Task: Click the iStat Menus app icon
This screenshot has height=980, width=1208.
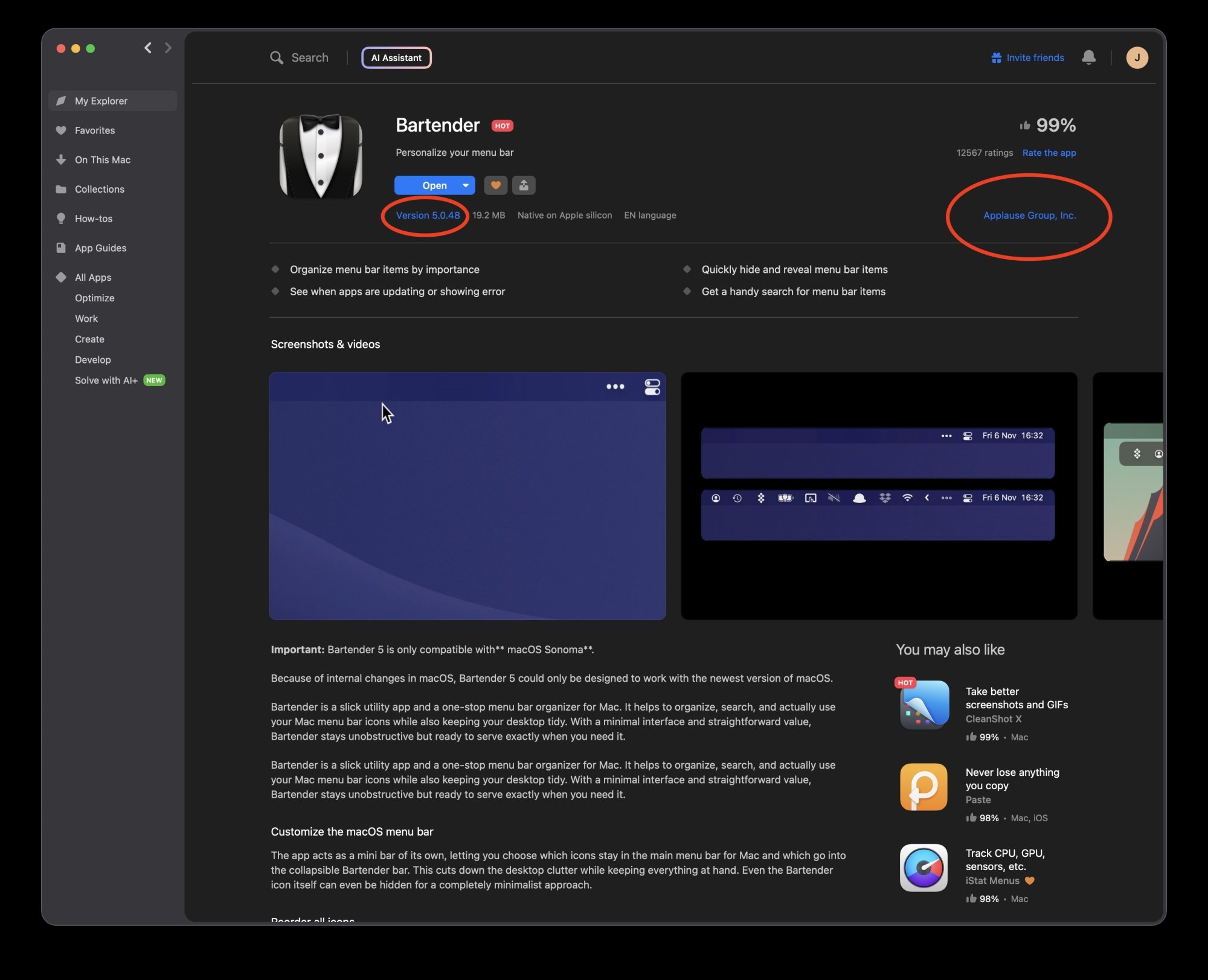Action: pyautogui.click(x=924, y=868)
